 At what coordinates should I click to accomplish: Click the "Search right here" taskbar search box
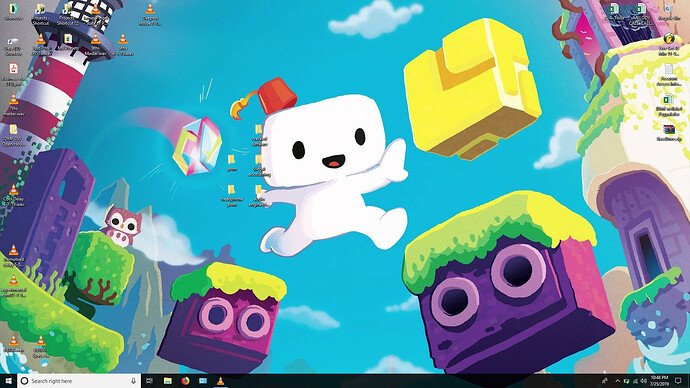79,381
